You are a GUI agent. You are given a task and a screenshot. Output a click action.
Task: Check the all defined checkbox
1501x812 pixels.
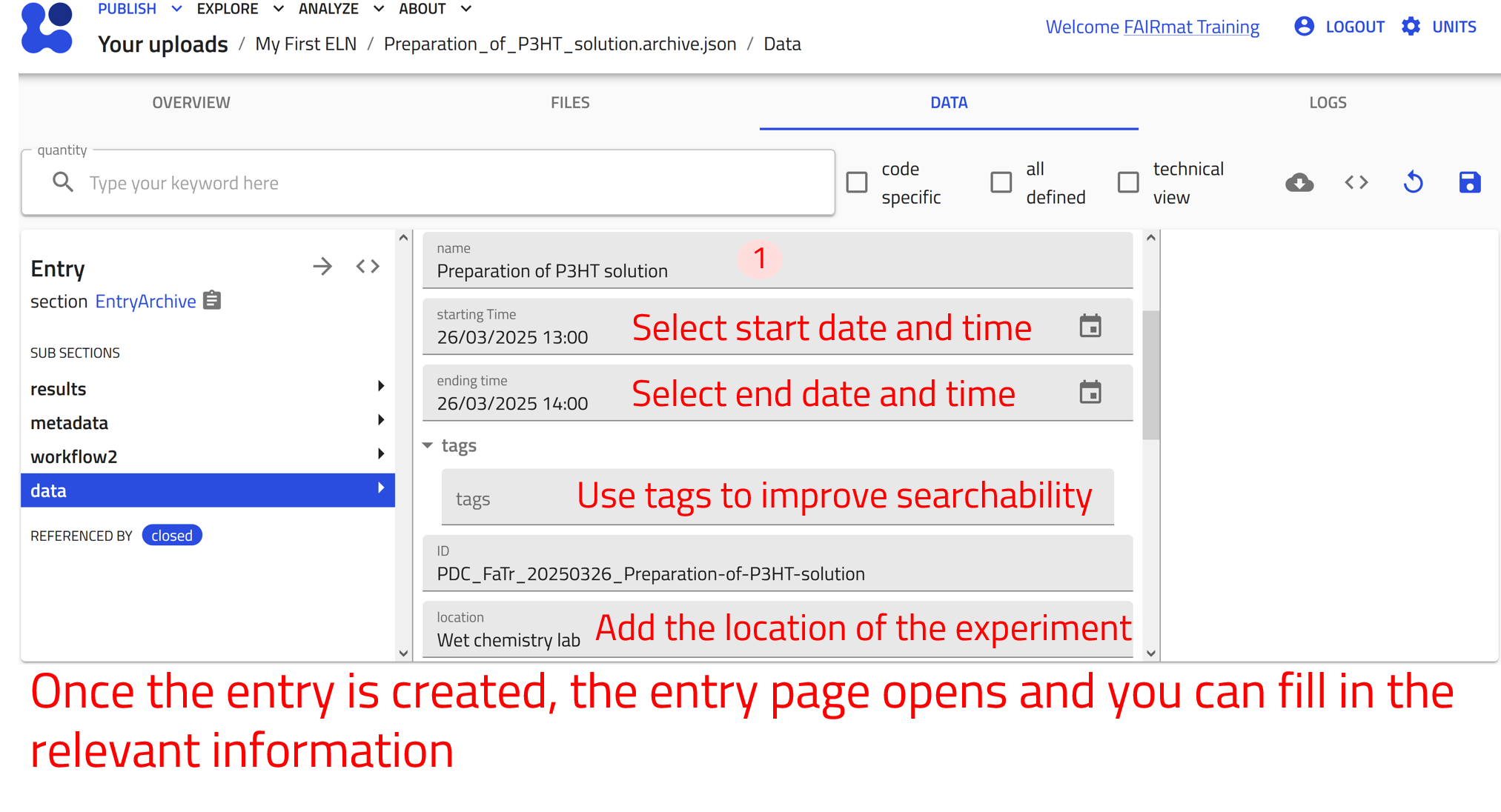coord(1001,182)
